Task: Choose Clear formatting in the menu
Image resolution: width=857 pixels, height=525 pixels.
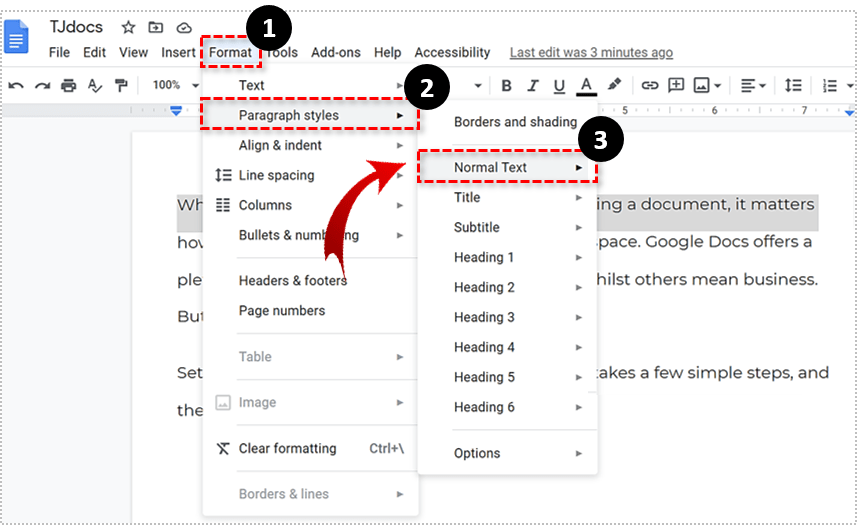Action: point(288,448)
